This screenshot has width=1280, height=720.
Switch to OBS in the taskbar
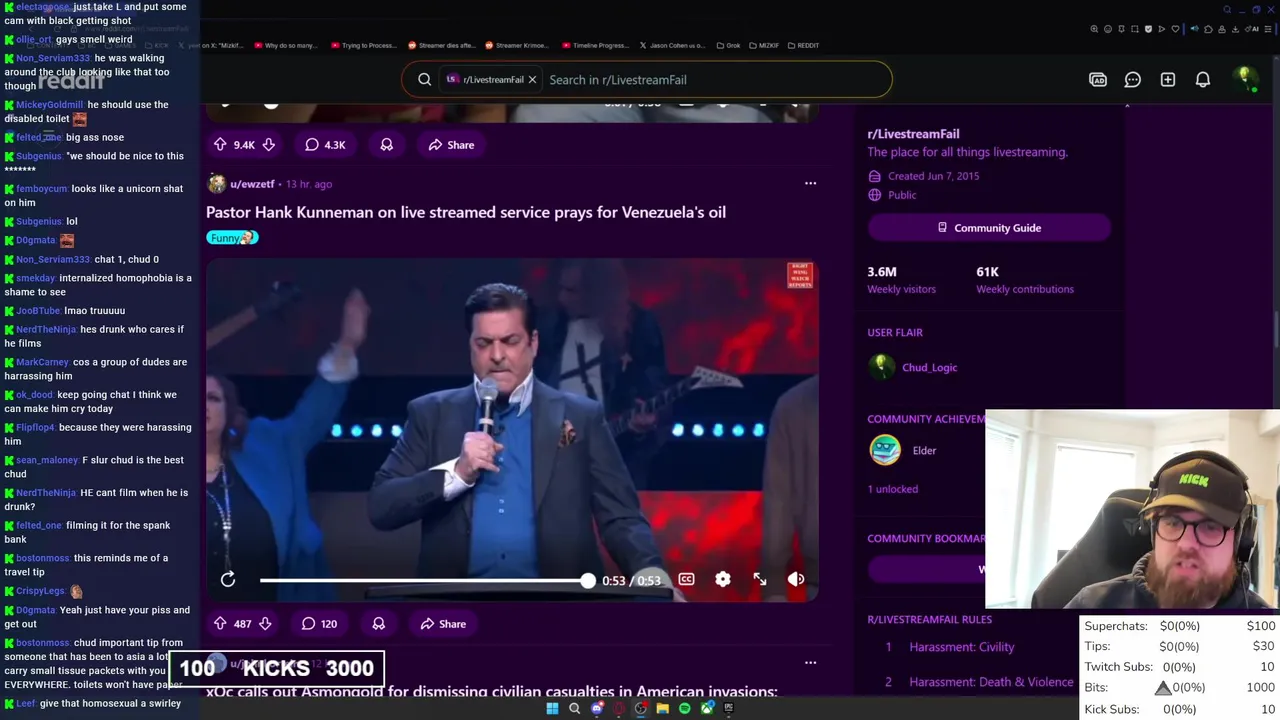point(640,708)
